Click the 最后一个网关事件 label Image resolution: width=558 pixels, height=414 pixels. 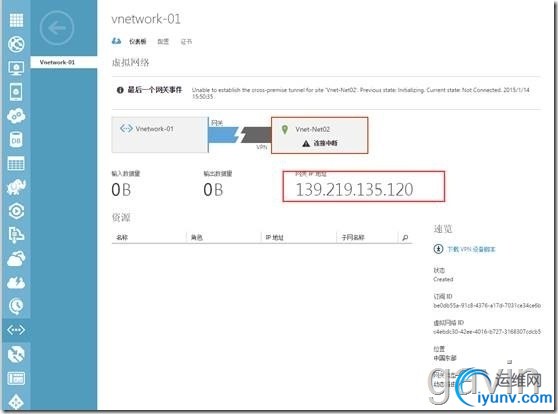[x=155, y=90]
